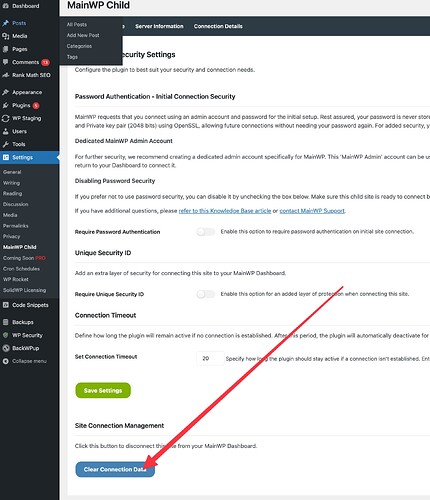Click the Set Connection Timeout field
430x500 pixels.
(210, 358)
